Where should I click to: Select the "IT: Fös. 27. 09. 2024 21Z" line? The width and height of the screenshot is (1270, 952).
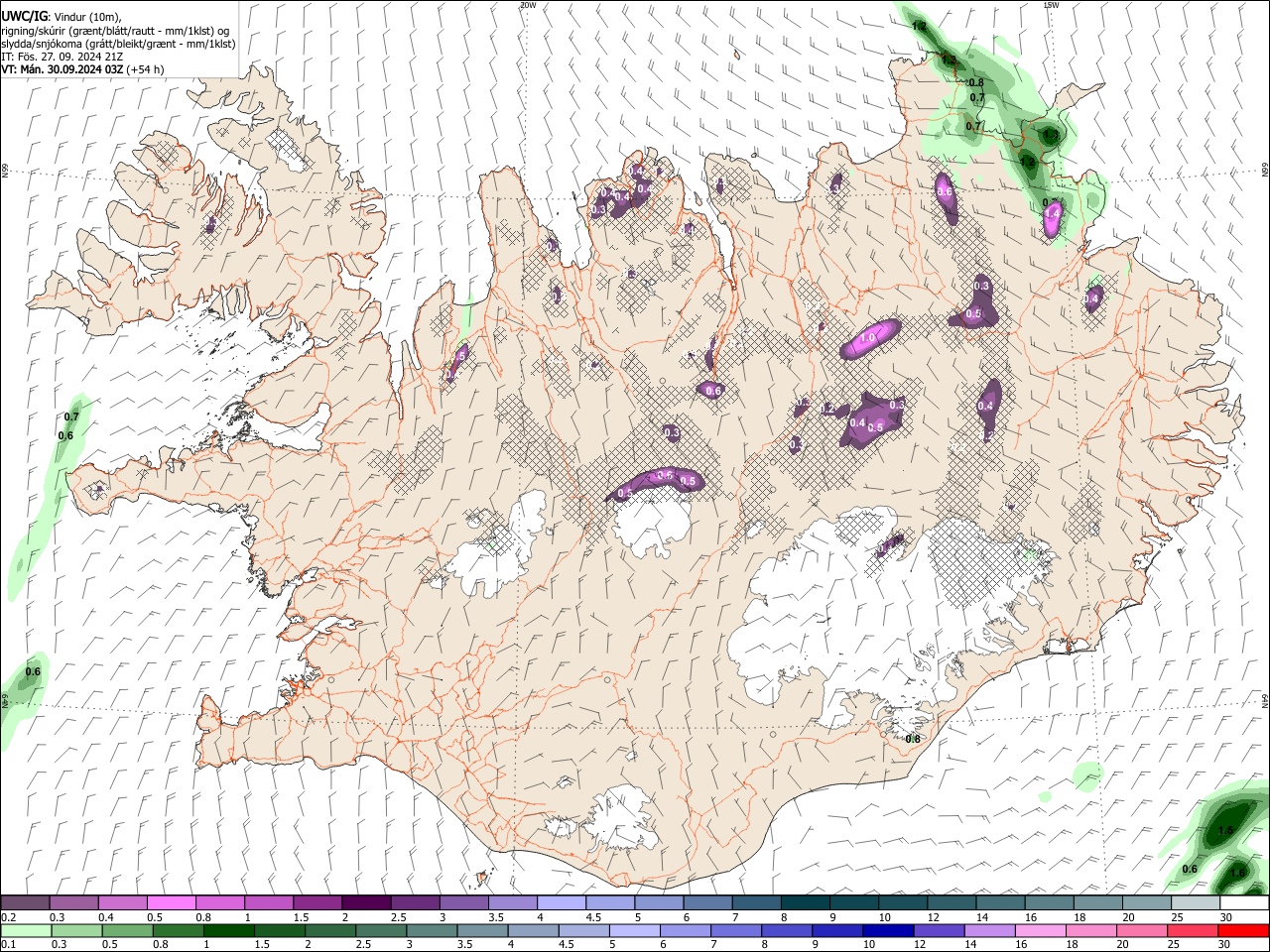tap(63, 57)
